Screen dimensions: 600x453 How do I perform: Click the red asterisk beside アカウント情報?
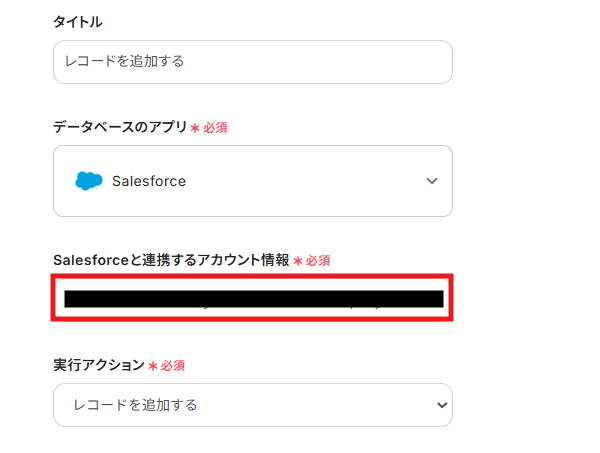[298, 261]
